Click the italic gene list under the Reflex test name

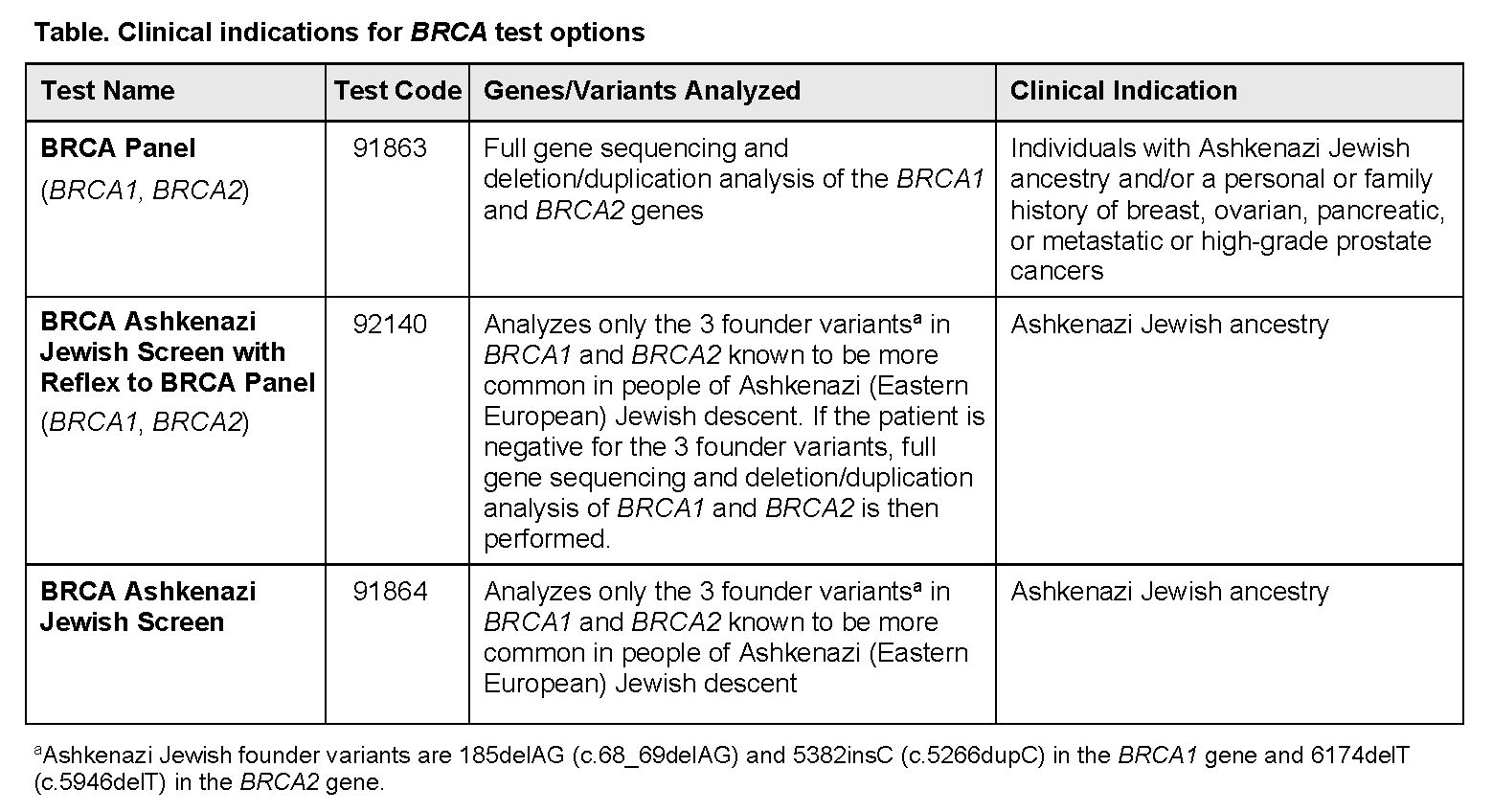click(x=145, y=422)
